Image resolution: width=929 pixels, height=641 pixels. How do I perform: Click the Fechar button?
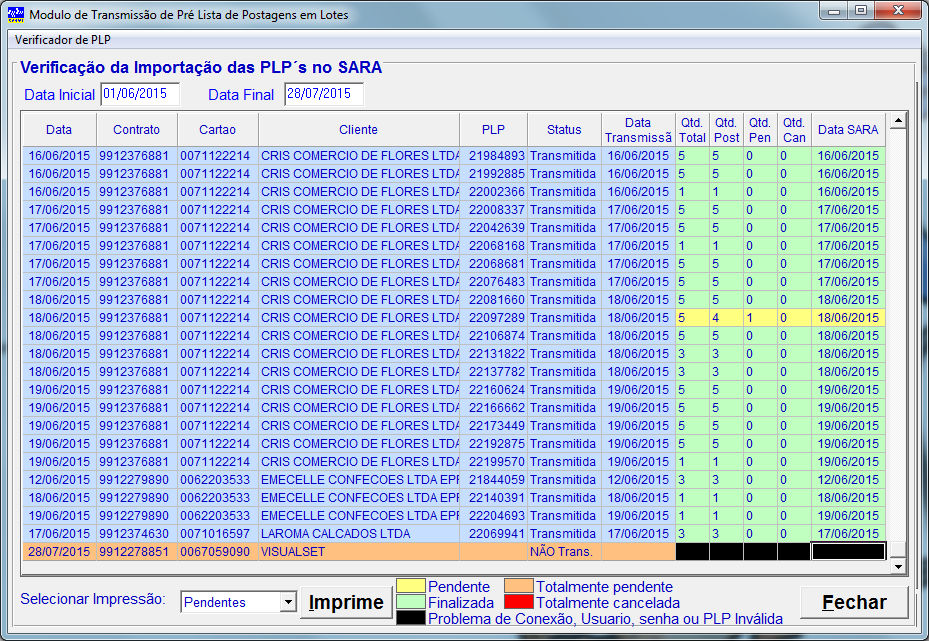click(x=854, y=602)
